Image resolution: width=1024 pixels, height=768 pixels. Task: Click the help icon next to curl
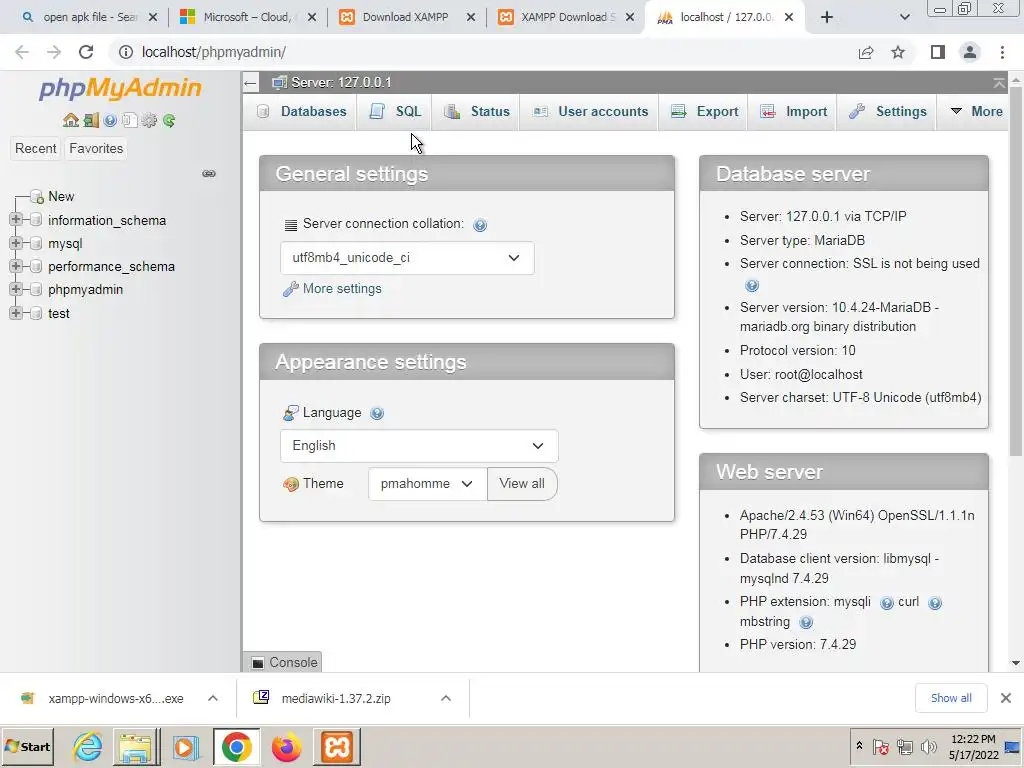pyautogui.click(x=935, y=603)
